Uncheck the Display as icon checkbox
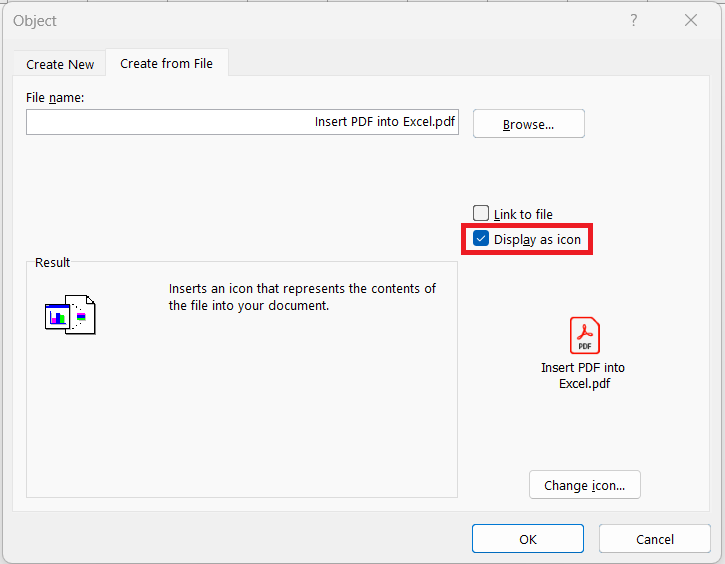 [481, 239]
